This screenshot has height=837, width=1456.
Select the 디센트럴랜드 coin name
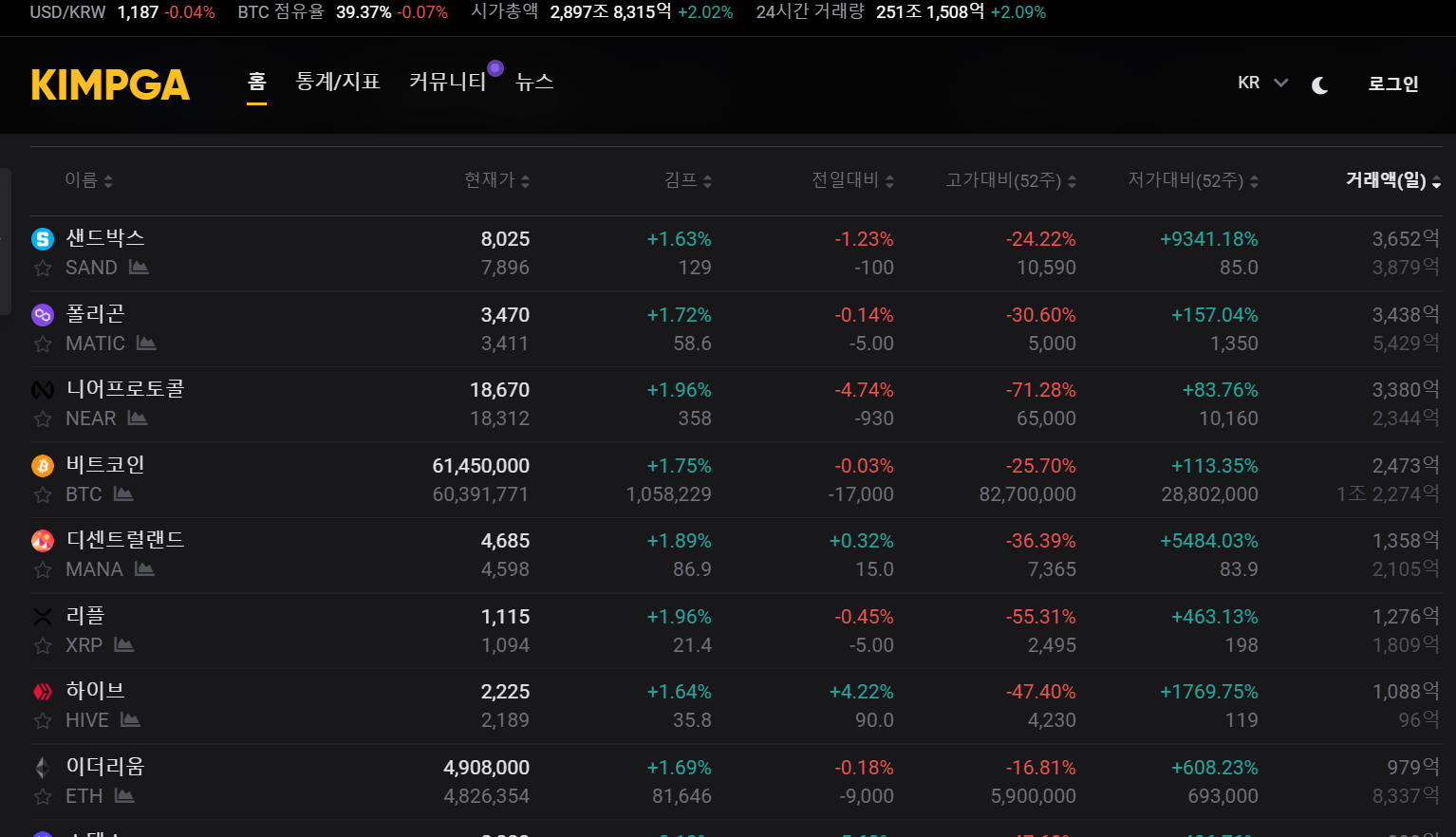tap(125, 540)
